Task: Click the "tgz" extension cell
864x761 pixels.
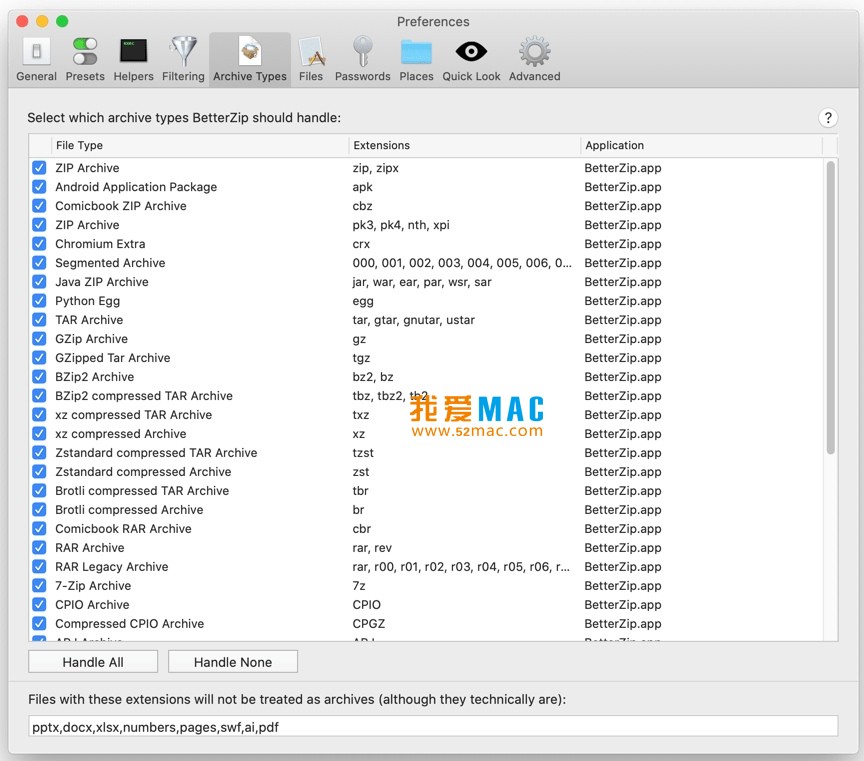Action: (361, 358)
